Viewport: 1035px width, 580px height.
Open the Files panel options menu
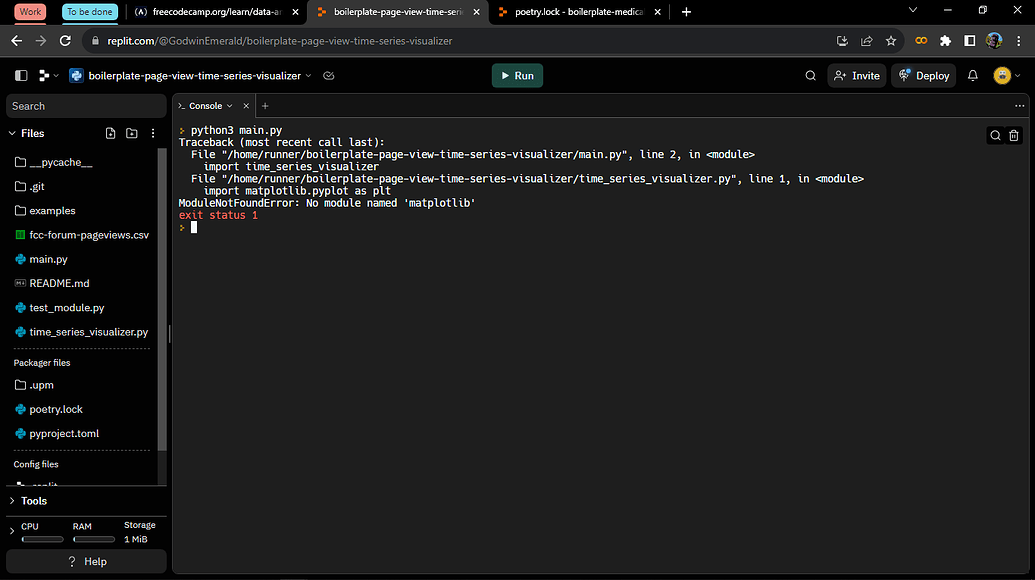tap(152, 133)
